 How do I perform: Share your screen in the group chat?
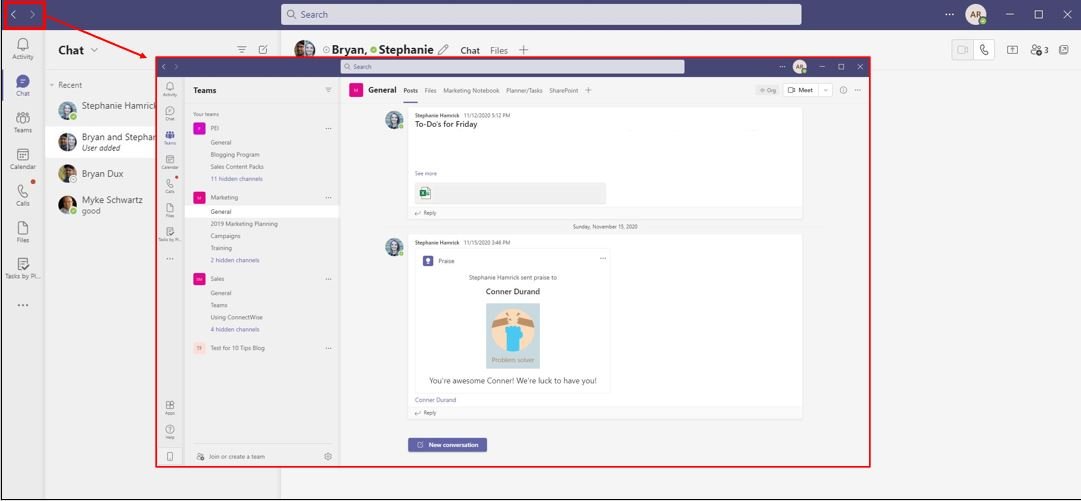click(1012, 50)
